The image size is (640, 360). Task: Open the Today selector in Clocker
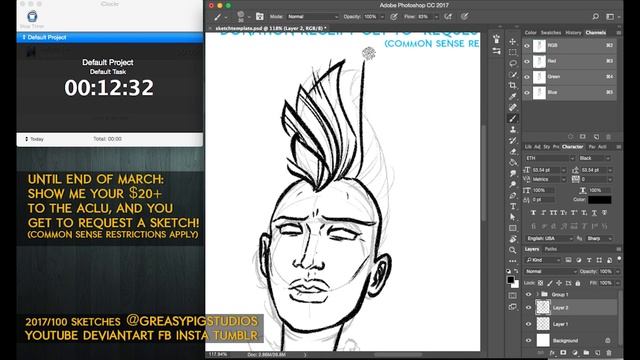click(34, 139)
